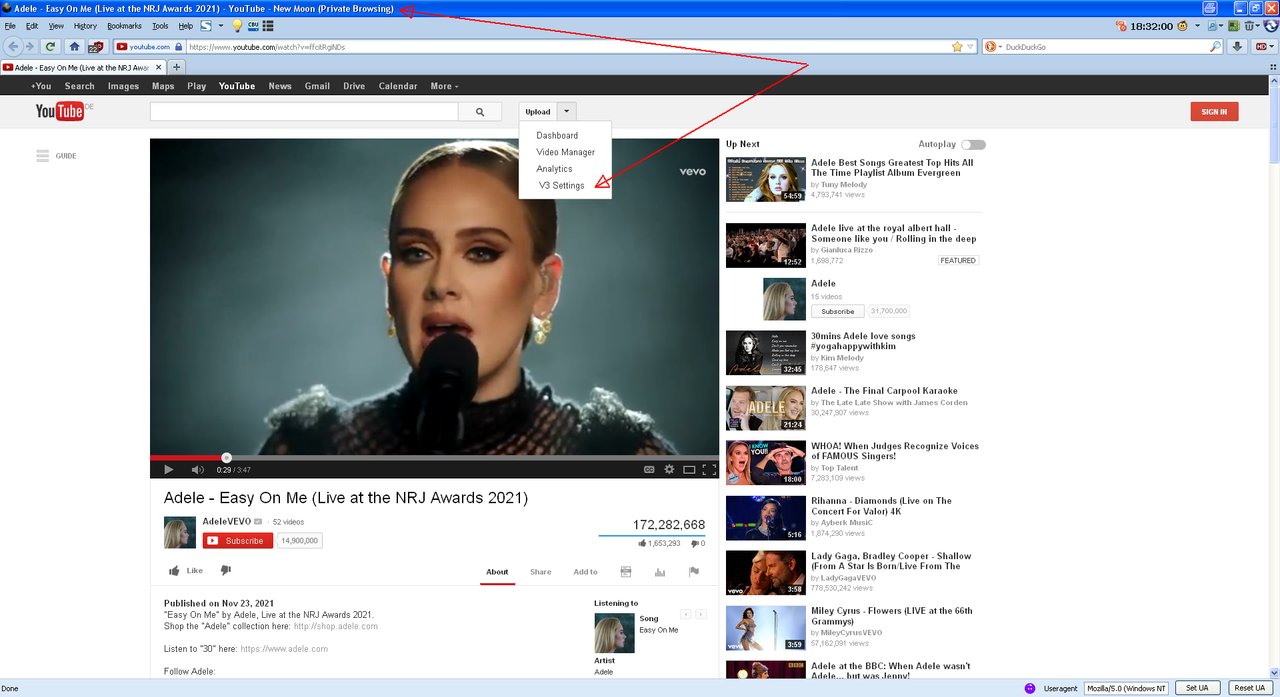
Task: Open the Add to tab
Action: pos(585,572)
